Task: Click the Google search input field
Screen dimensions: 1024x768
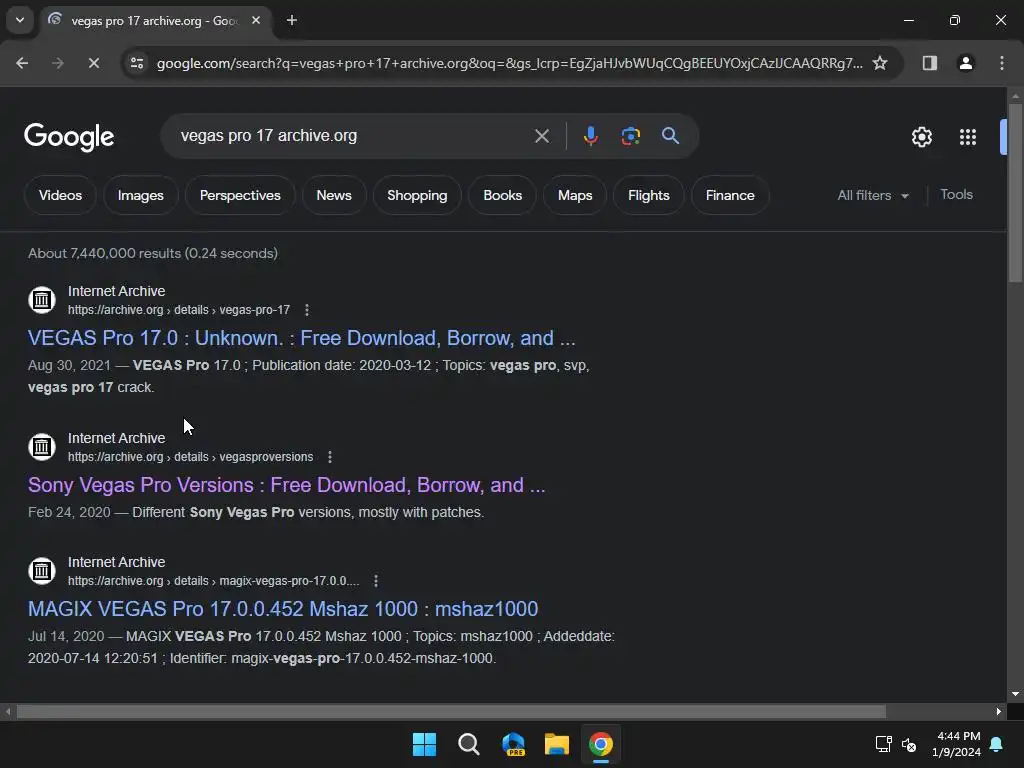Action: (353, 136)
